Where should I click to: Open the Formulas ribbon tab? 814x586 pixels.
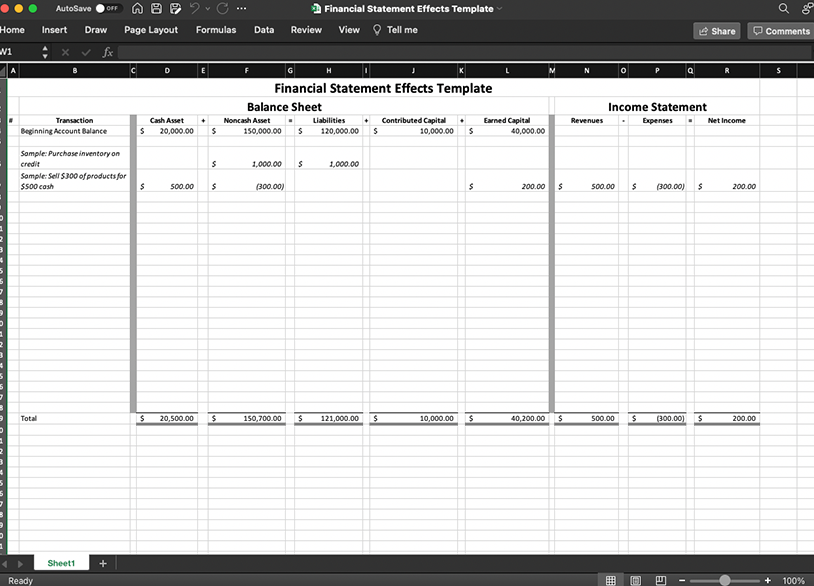[x=216, y=30]
